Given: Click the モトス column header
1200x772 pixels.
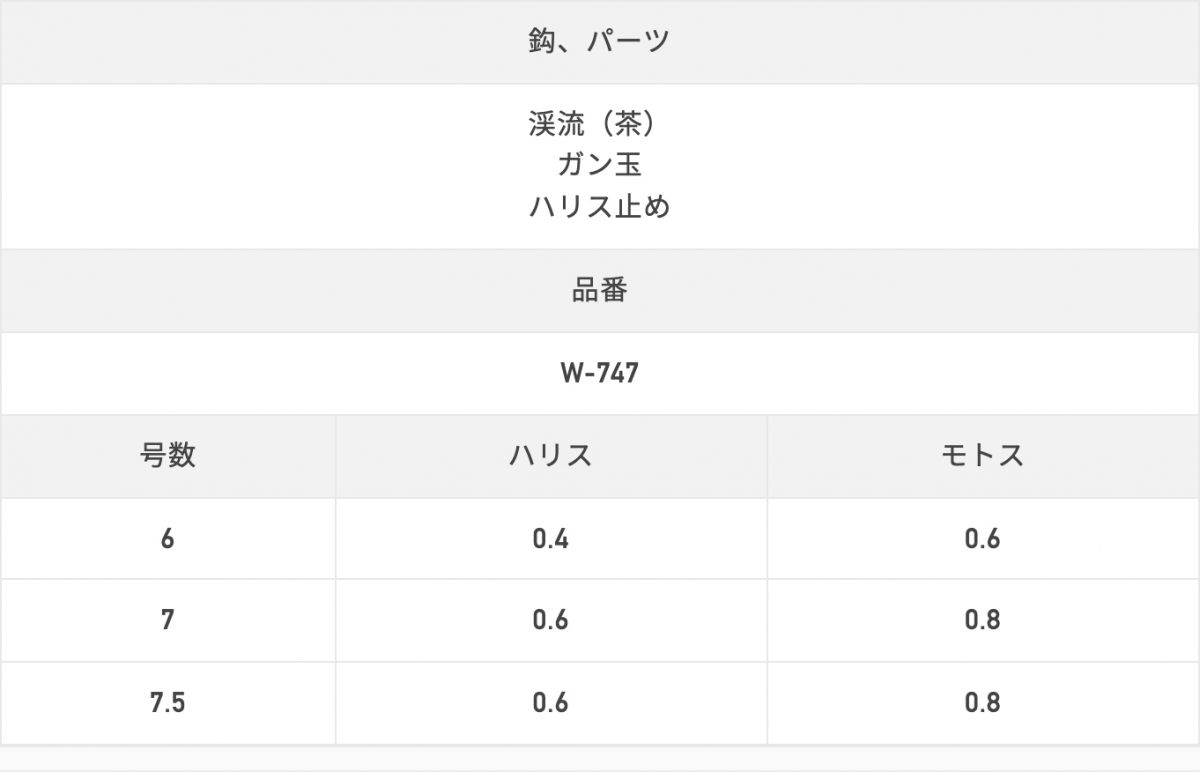Looking at the screenshot, I should (x=982, y=456).
